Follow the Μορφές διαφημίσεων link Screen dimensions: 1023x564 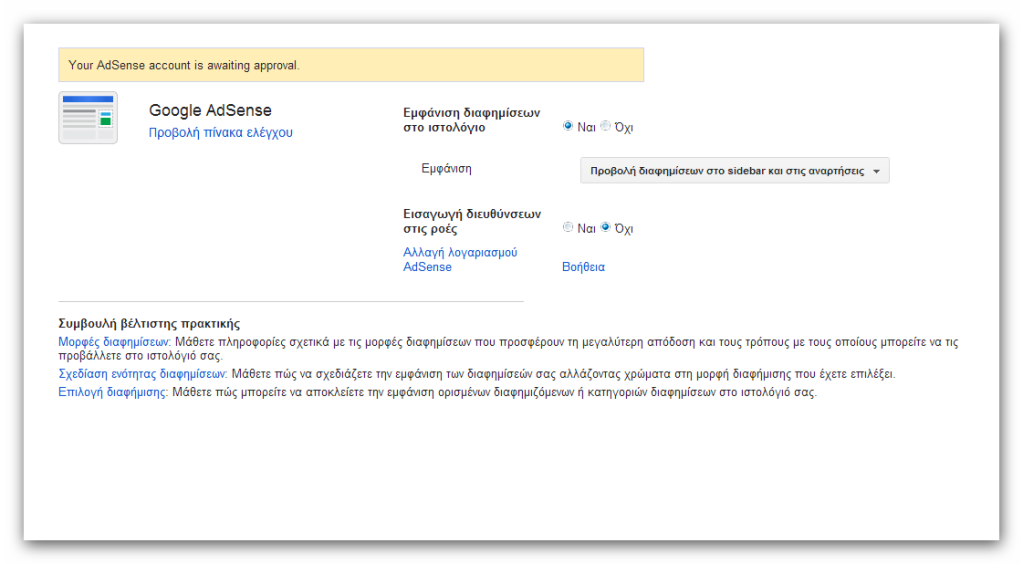click(x=114, y=341)
